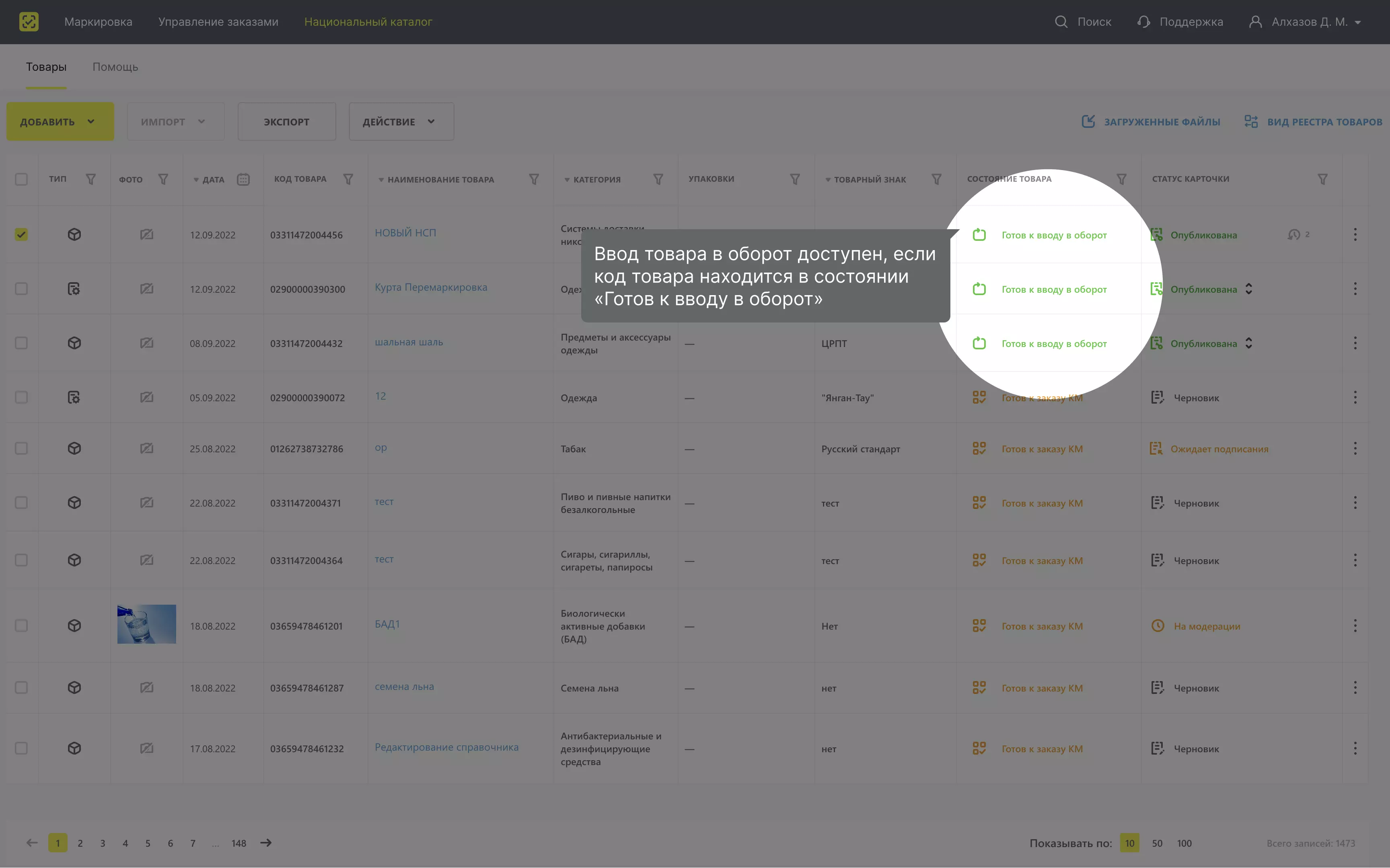The image size is (1390, 868).
Task: Check the БАД1 row checkbox
Action: tap(21, 626)
